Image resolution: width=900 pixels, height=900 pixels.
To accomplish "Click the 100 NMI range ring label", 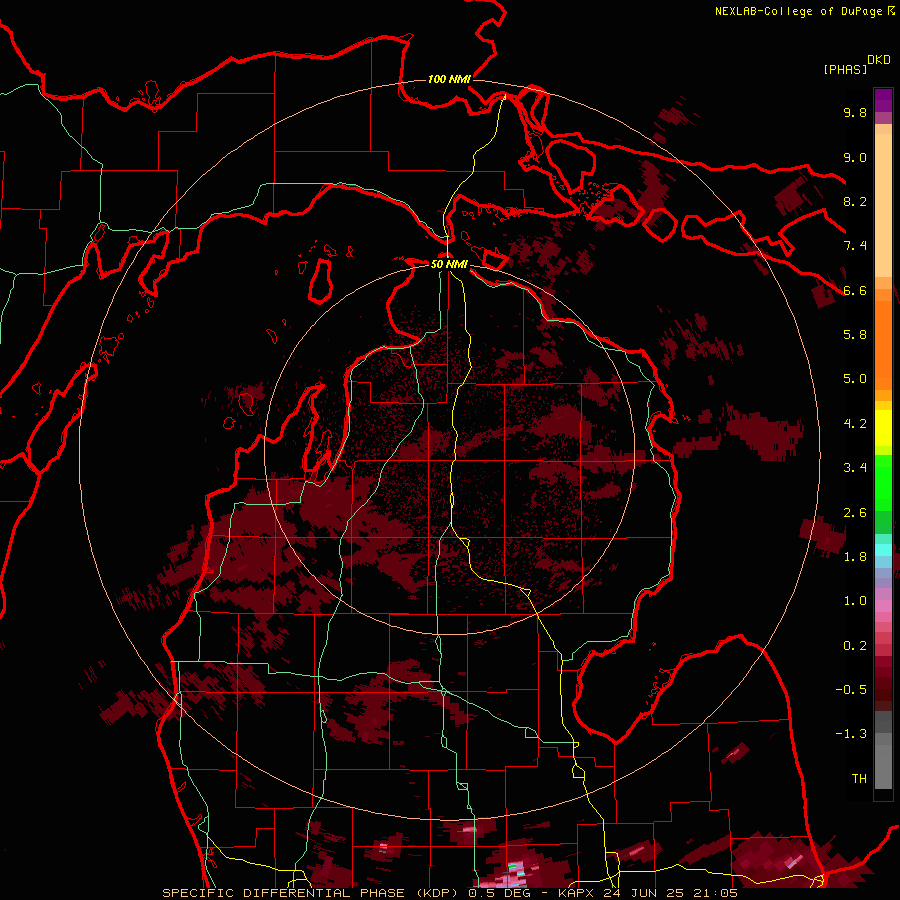I will [449, 79].
